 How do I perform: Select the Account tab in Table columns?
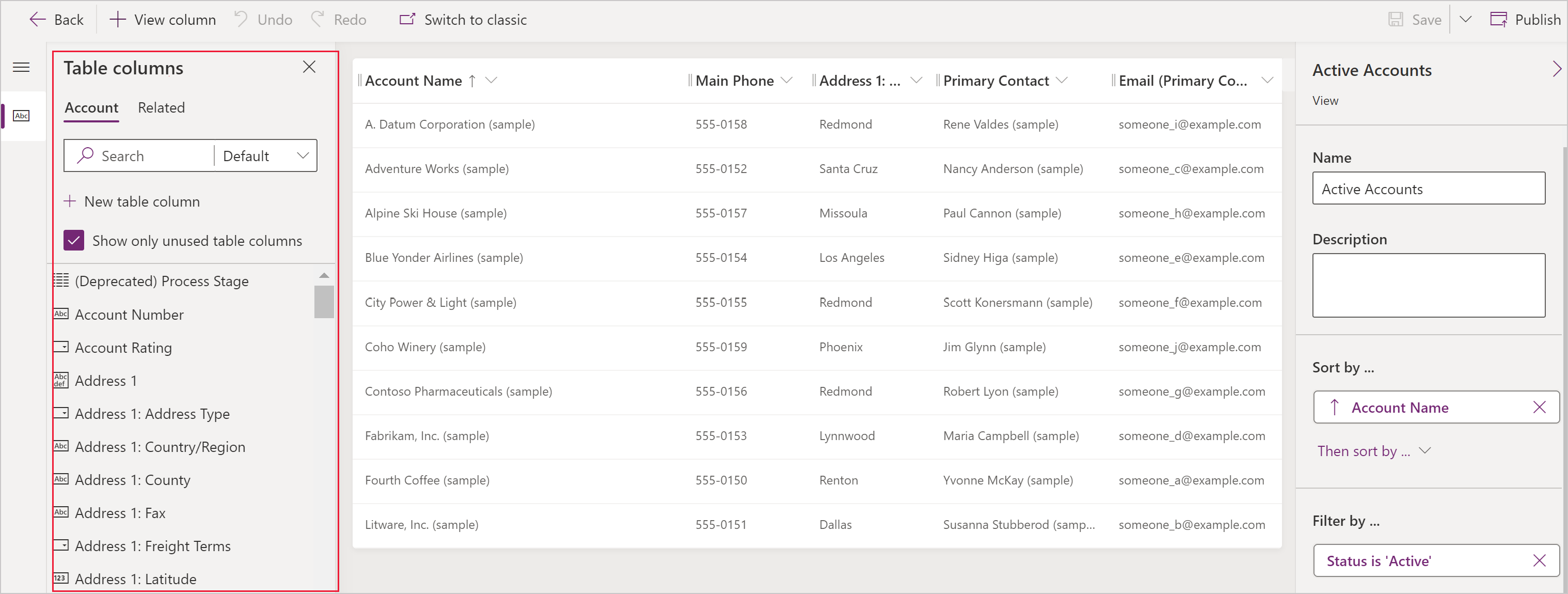click(91, 107)
